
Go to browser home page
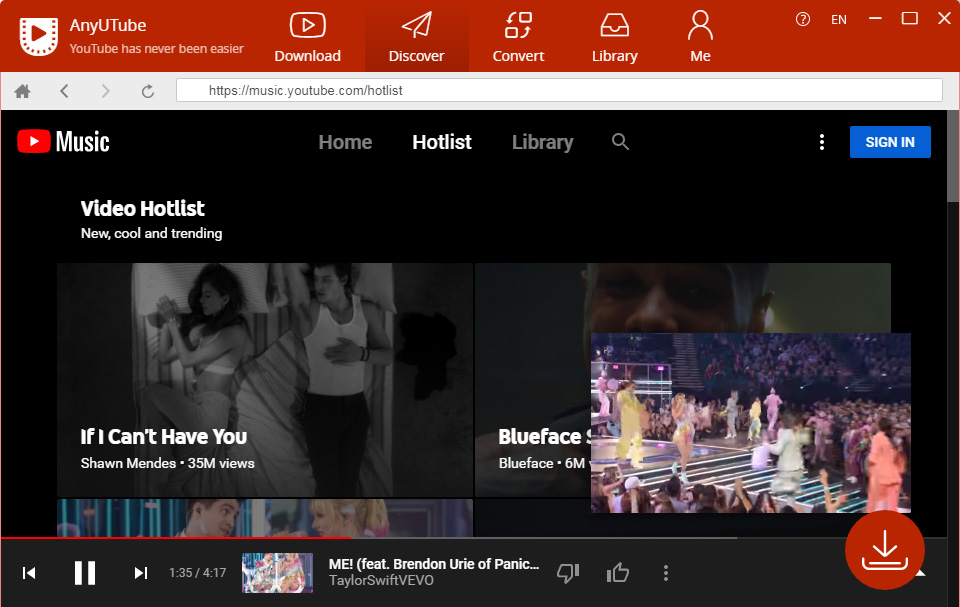click(23, 91)
